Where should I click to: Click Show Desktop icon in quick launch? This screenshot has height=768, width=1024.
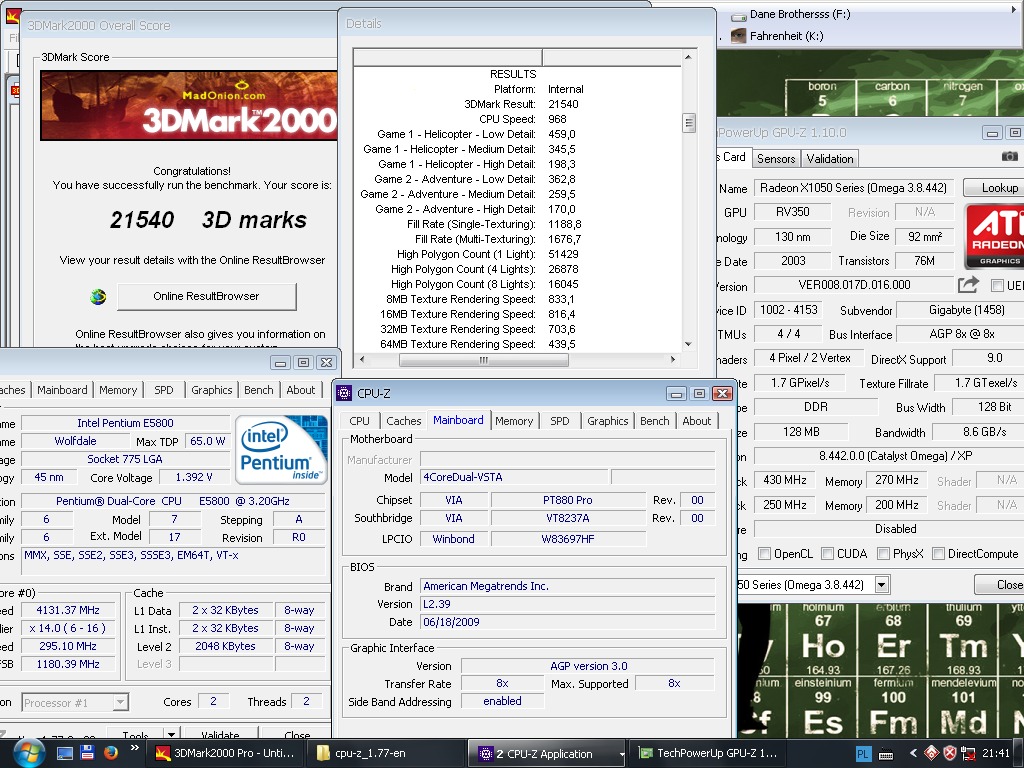coord(65,753)
